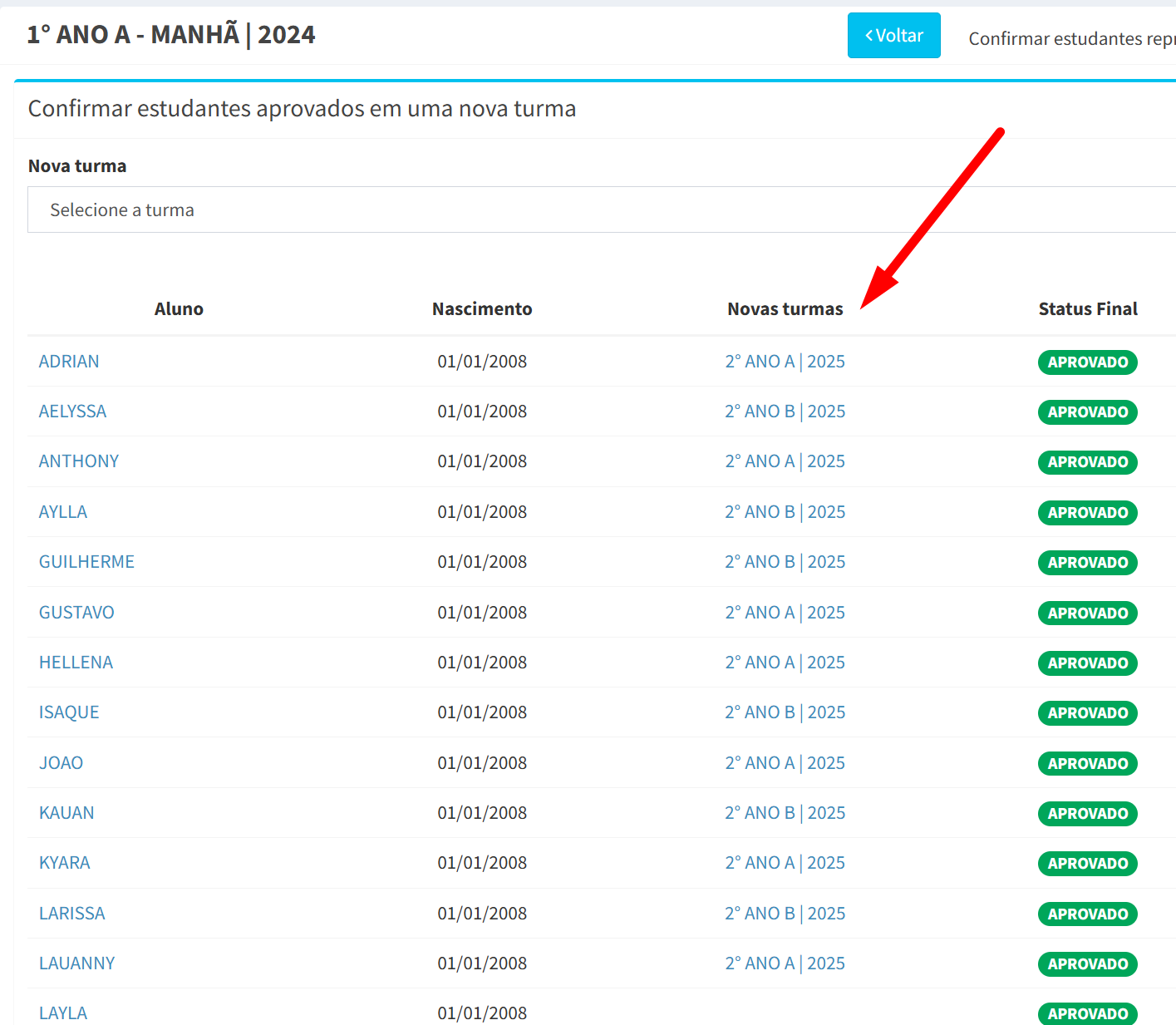Open LAUANNY's student profile
The image size is (1176, 1025).
76,963
